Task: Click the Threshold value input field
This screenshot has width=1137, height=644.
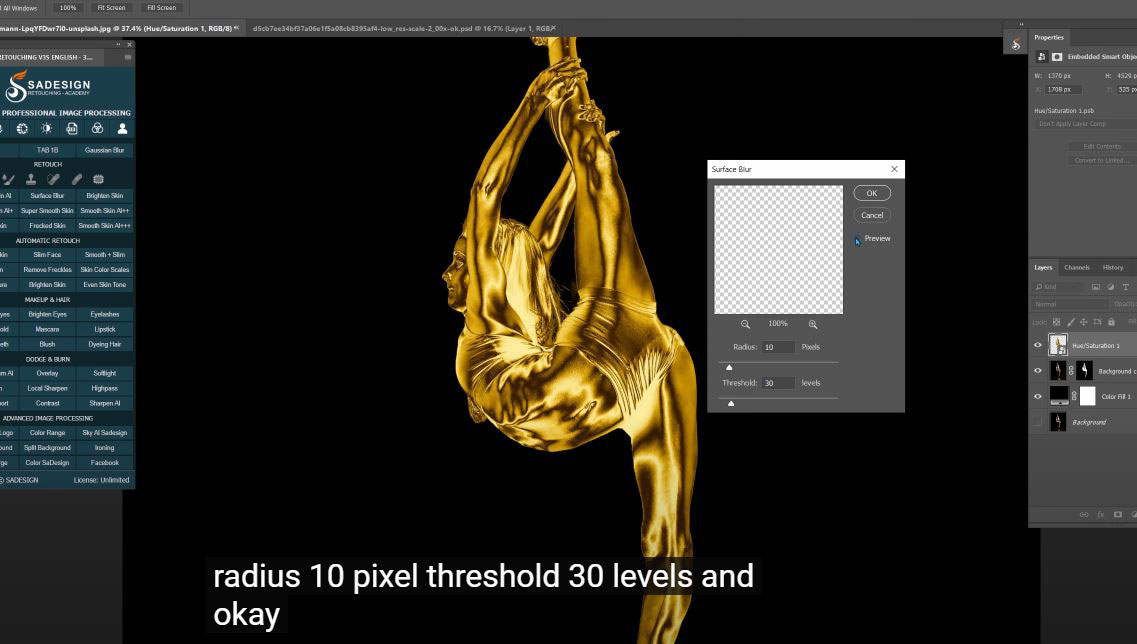Action: point(778,383)
